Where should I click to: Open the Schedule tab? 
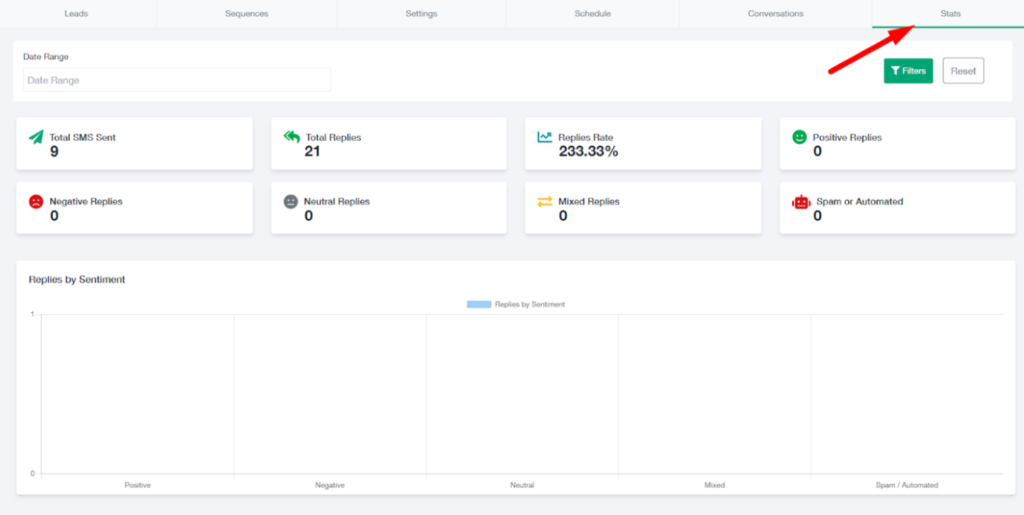coord(592,14)
